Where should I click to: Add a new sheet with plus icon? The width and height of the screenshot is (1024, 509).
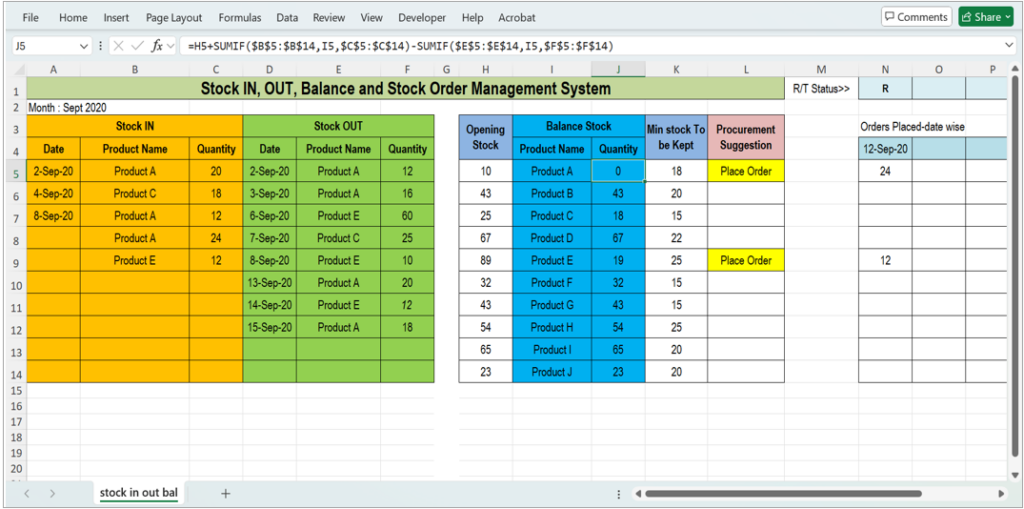[x=225, y=493]
